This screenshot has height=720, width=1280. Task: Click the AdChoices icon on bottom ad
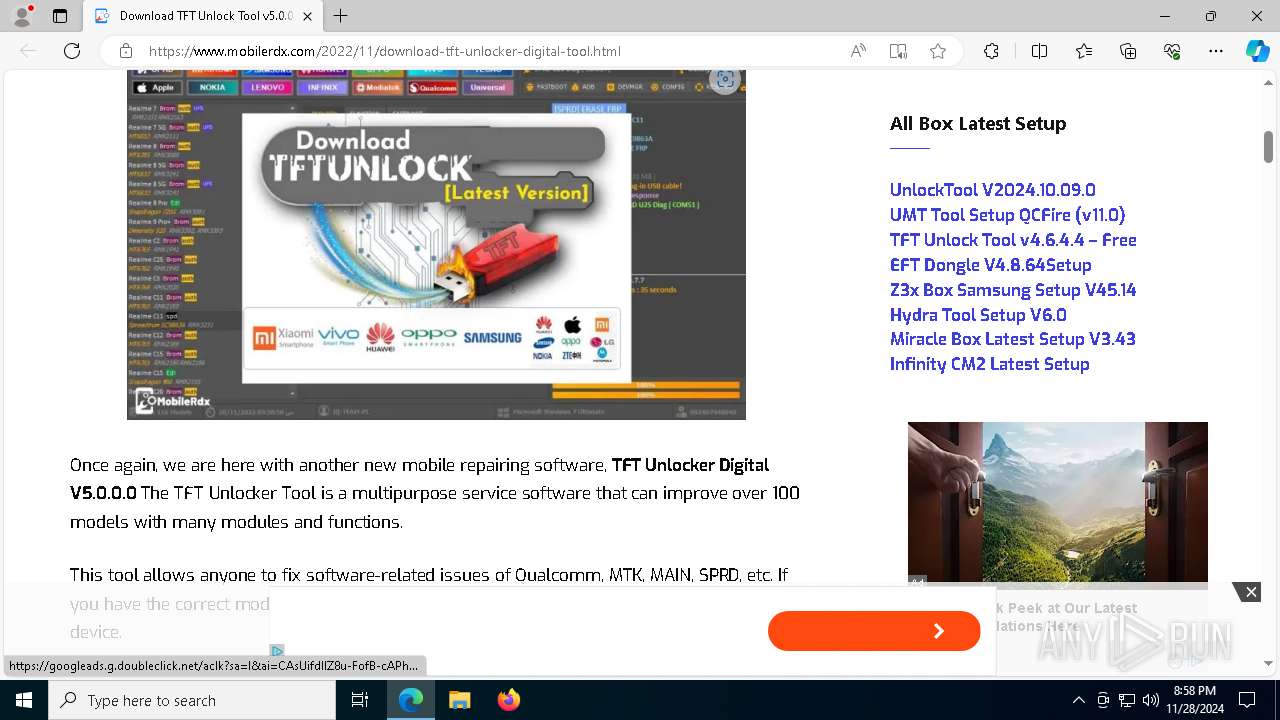click(277, 650)
